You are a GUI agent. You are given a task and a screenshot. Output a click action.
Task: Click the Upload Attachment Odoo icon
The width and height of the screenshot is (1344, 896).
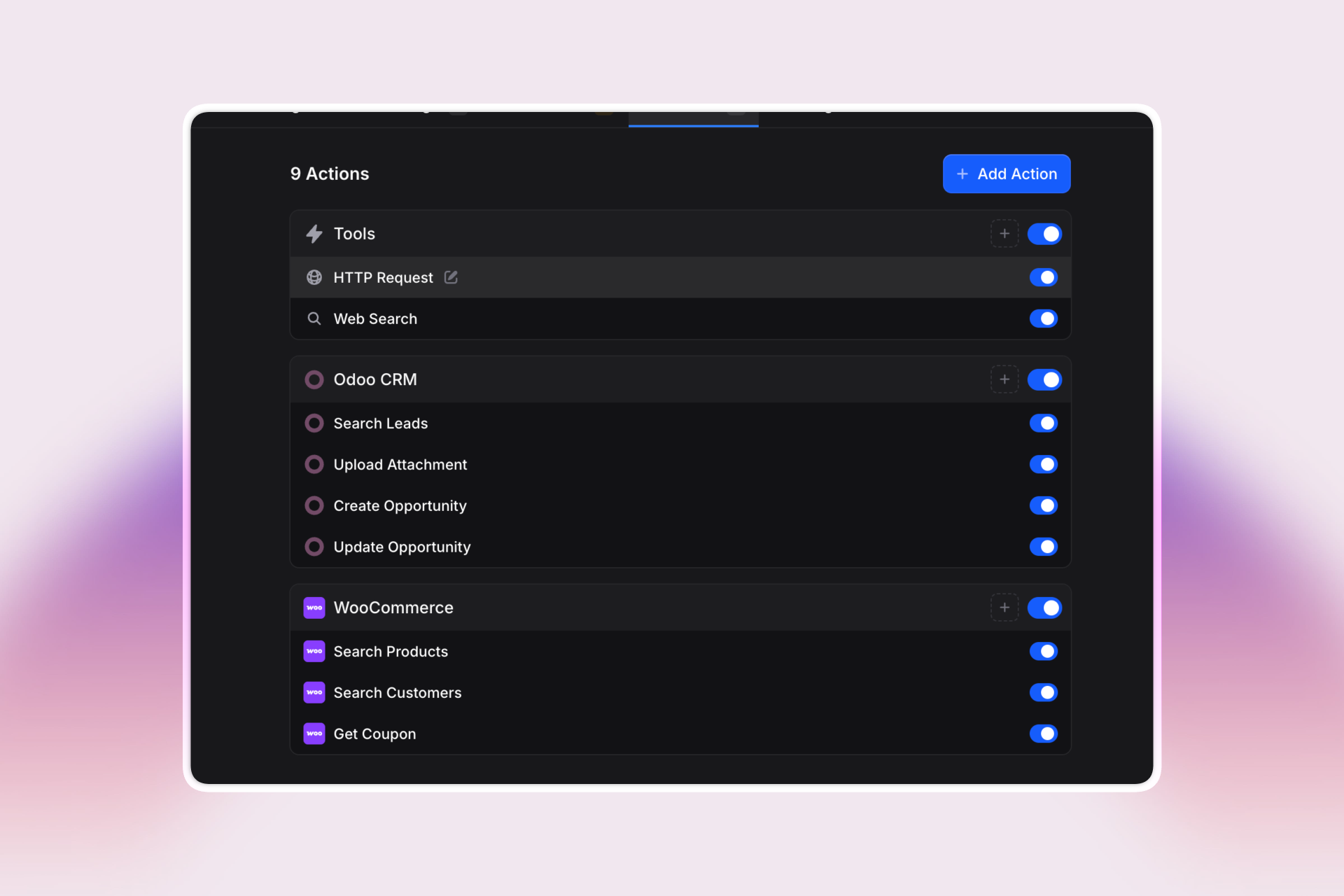(314, 464)
